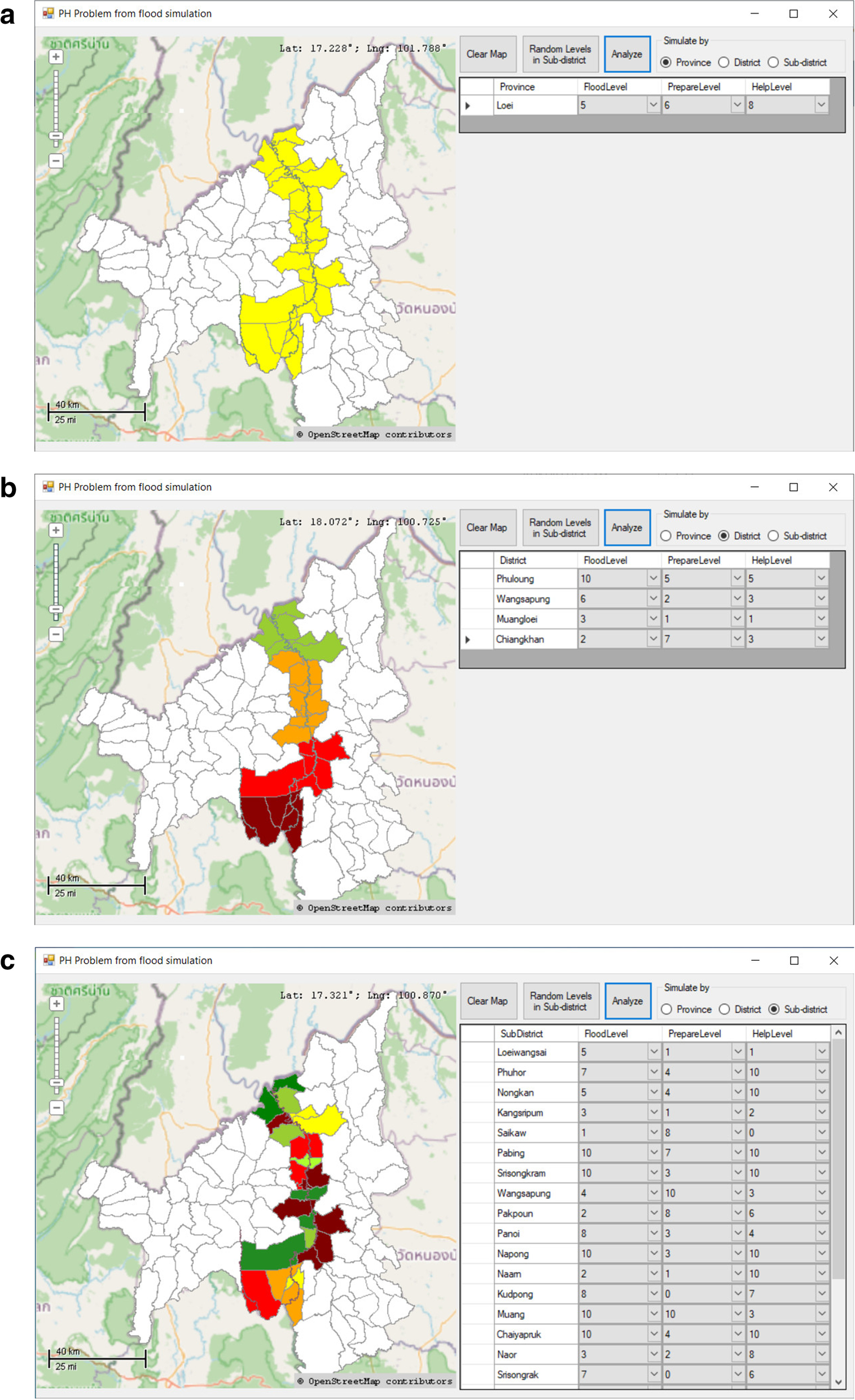Viewport: 855px width, 1400px height.
Task: Click the Phuloung district cell
Action: pyautogui.click(x=535, y=579)
